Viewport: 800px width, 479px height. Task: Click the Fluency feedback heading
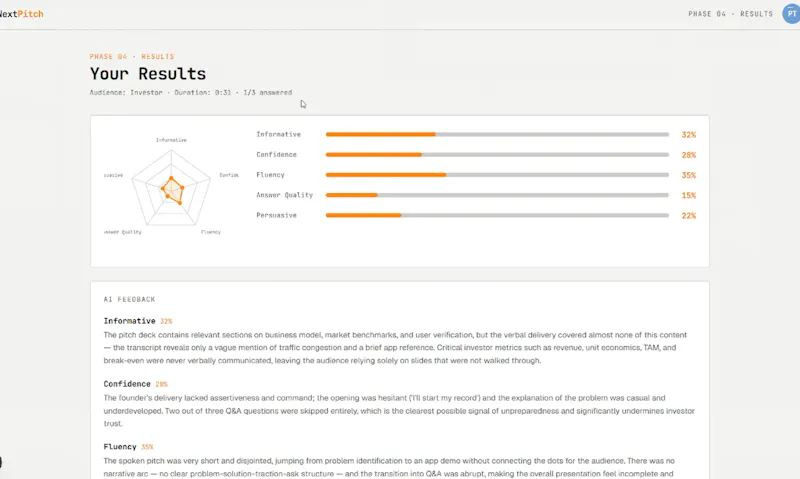pyautogui.click(x=120, y=447)
